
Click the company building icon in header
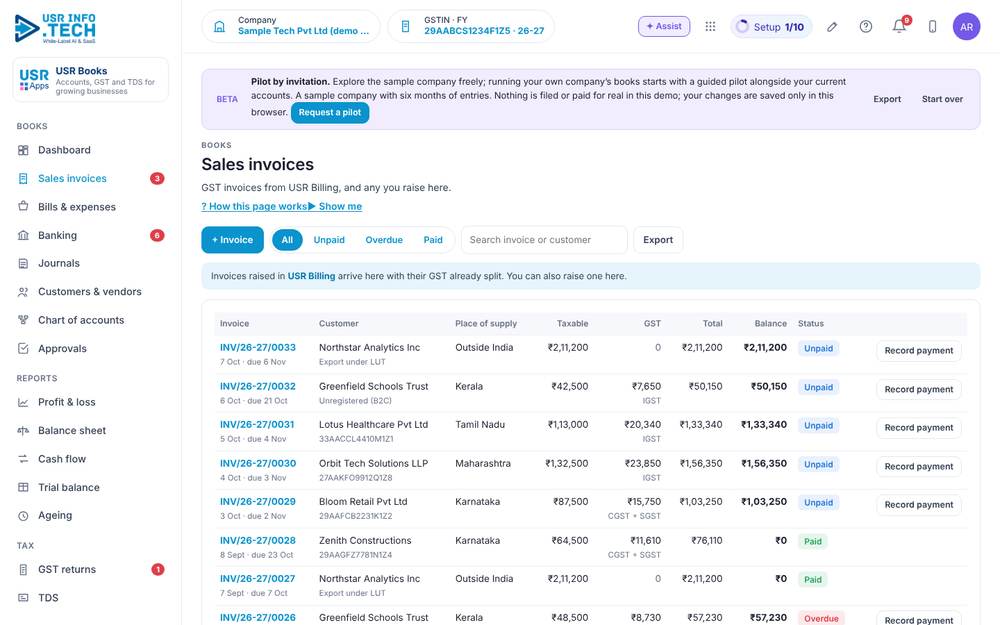(x=219, y=27)
